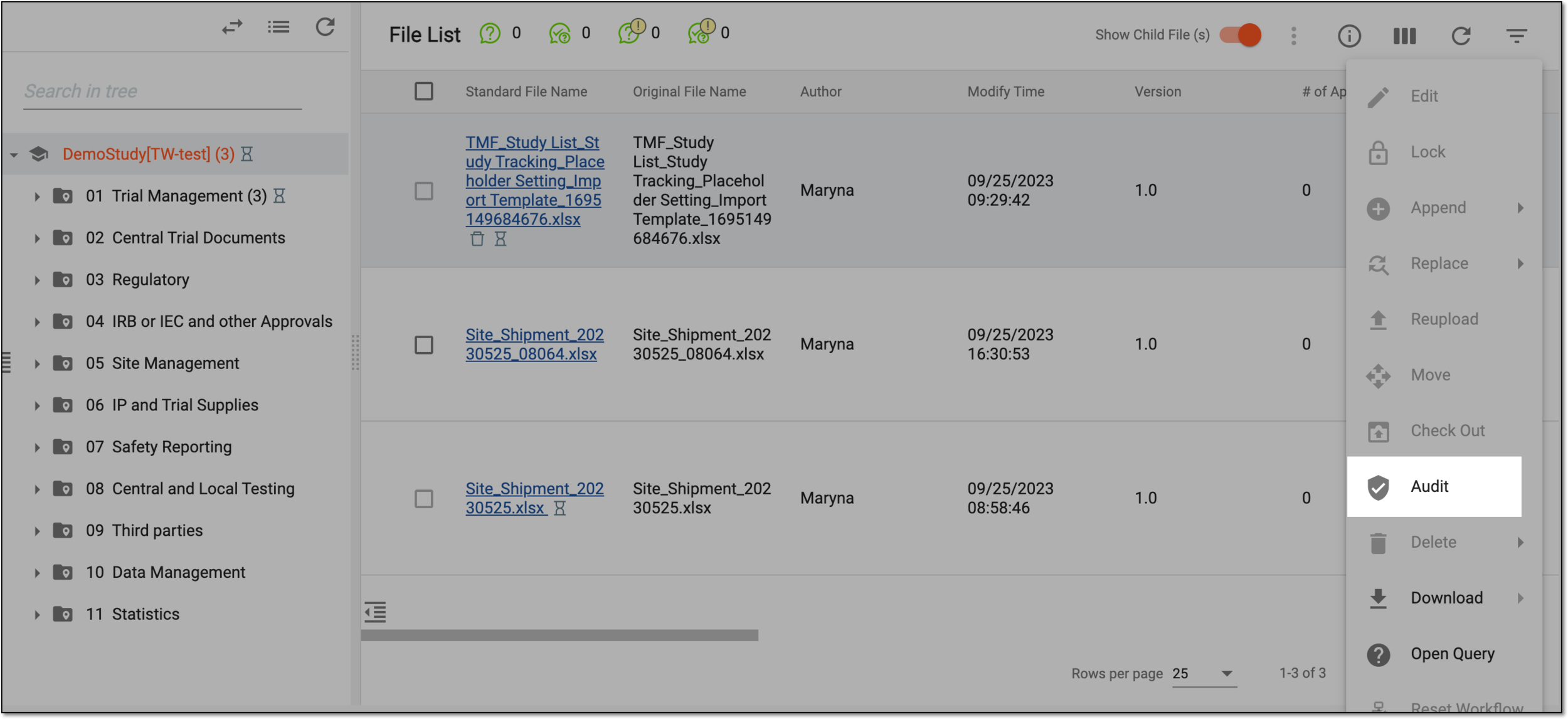Click the horizontal scrollbar under the table
Screen dimensions: 1568x719
tap(559, 636)
